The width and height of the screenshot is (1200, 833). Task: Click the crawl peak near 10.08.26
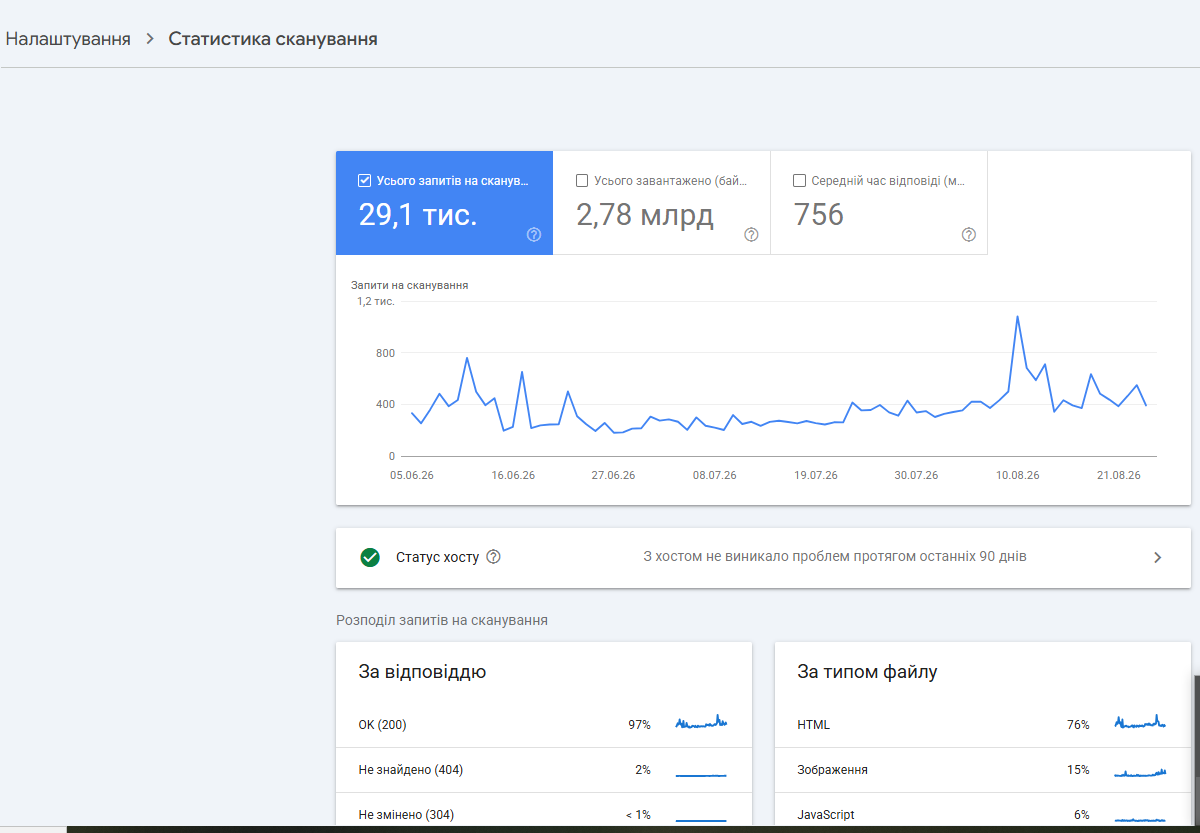(1017, 316)
